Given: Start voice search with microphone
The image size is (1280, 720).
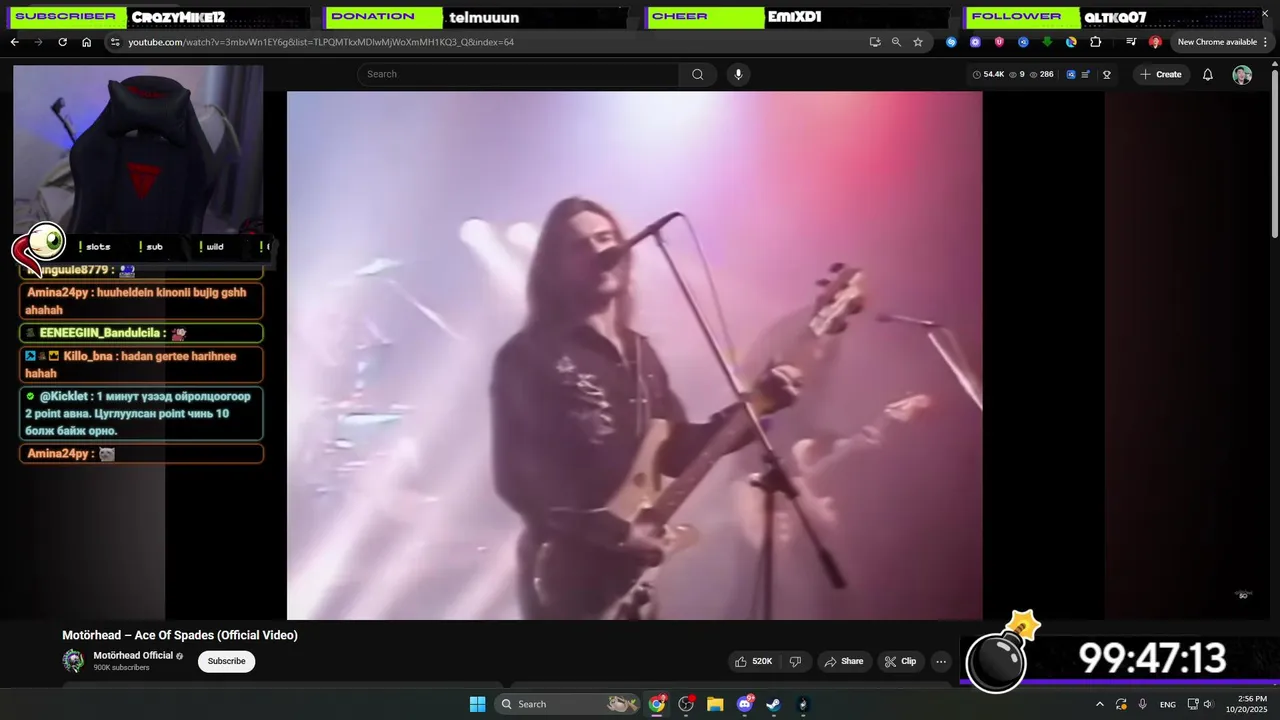Looking at the screenshot, I should point(738,74).
